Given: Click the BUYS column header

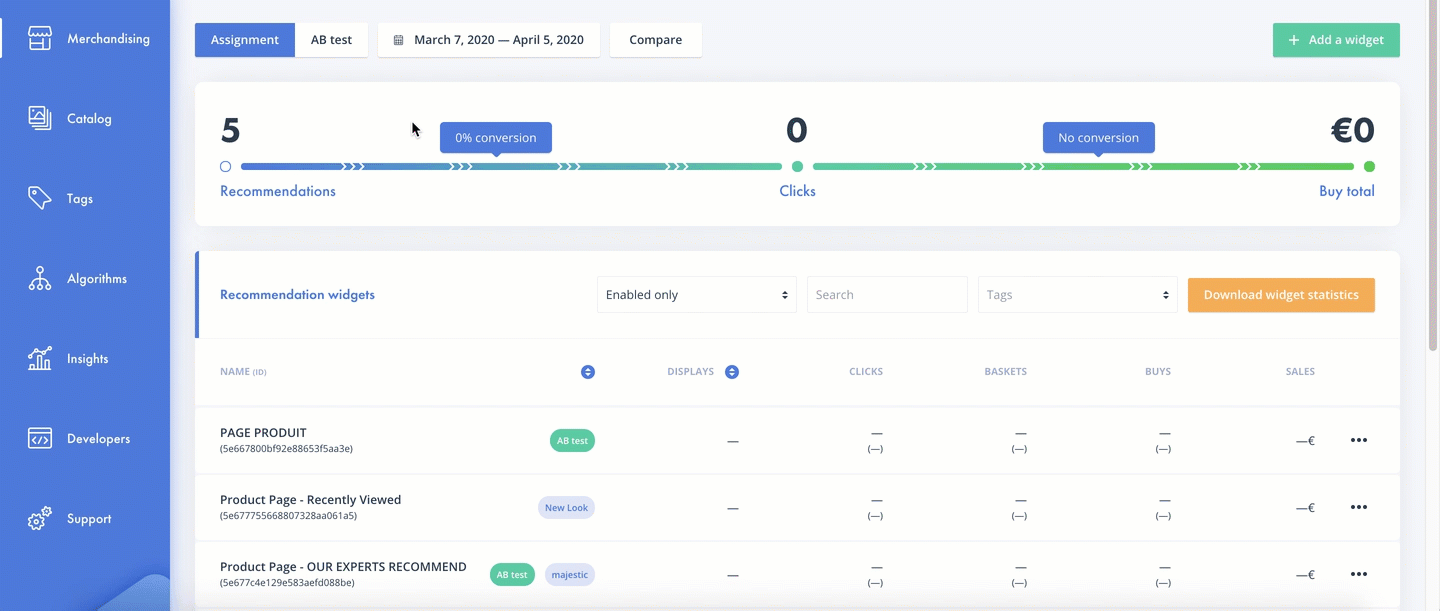Looking at the screenshot, I should pos(1158,372).
